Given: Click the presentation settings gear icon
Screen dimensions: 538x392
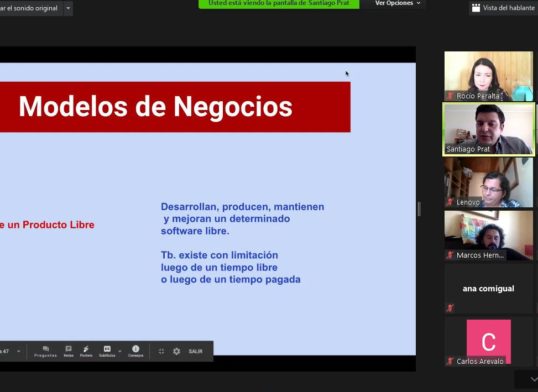Looking at the screenshot, I should click(177, 351).
